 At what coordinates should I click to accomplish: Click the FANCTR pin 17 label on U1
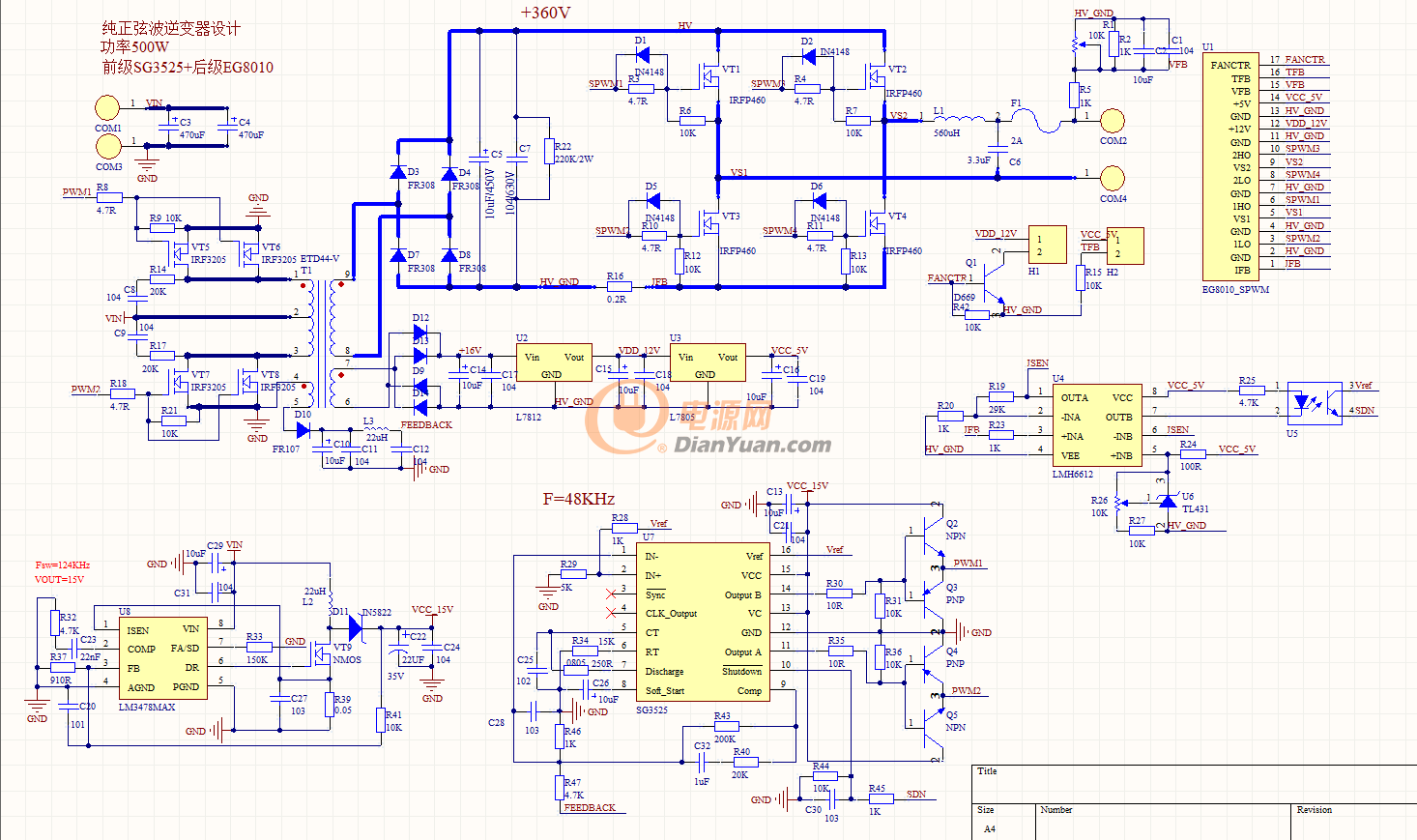pos(1305,60)
